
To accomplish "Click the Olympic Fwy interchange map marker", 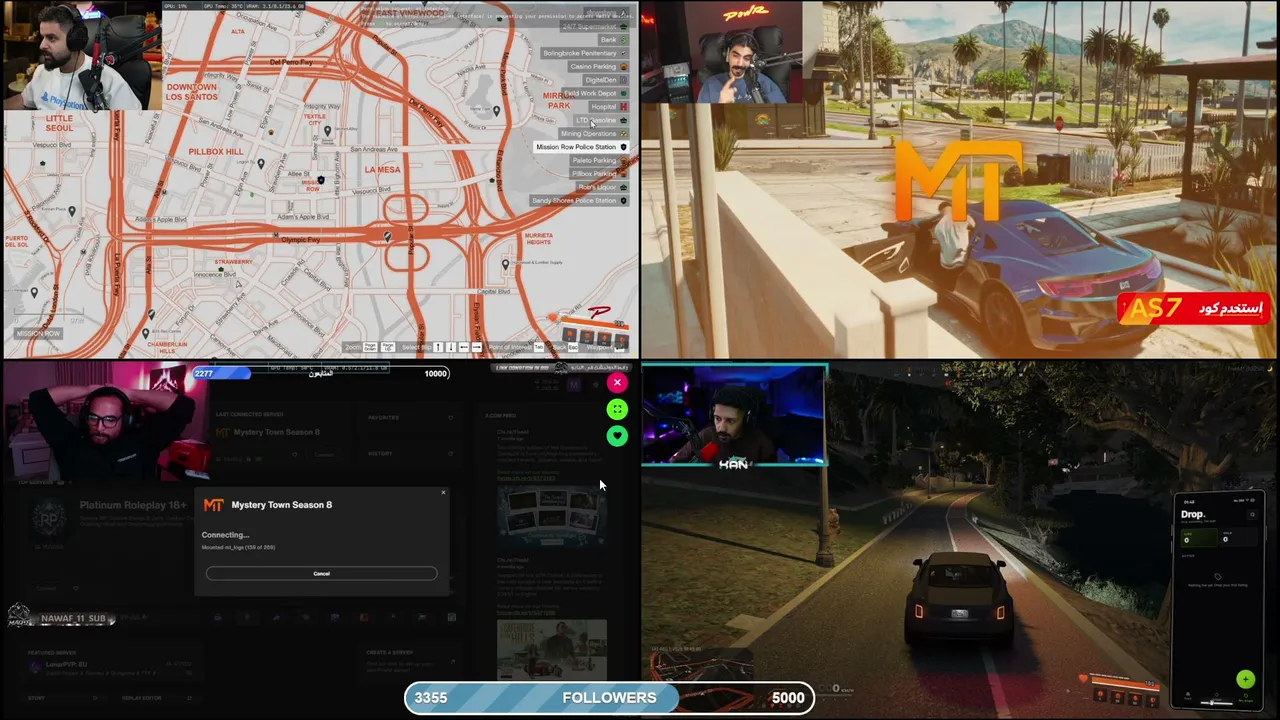I will click(388, 236).
